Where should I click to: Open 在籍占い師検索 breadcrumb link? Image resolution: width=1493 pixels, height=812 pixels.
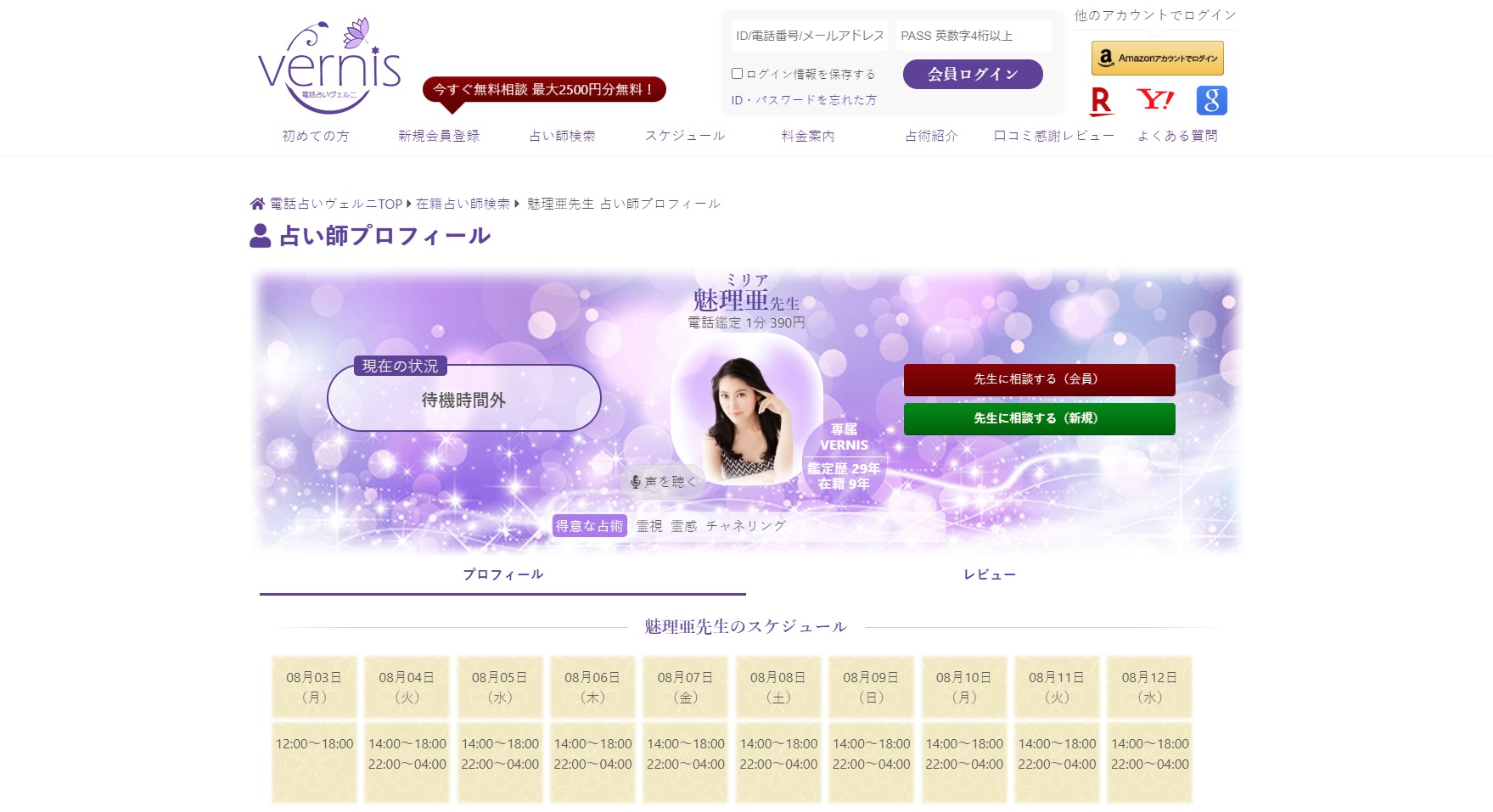tap(463, 204)
